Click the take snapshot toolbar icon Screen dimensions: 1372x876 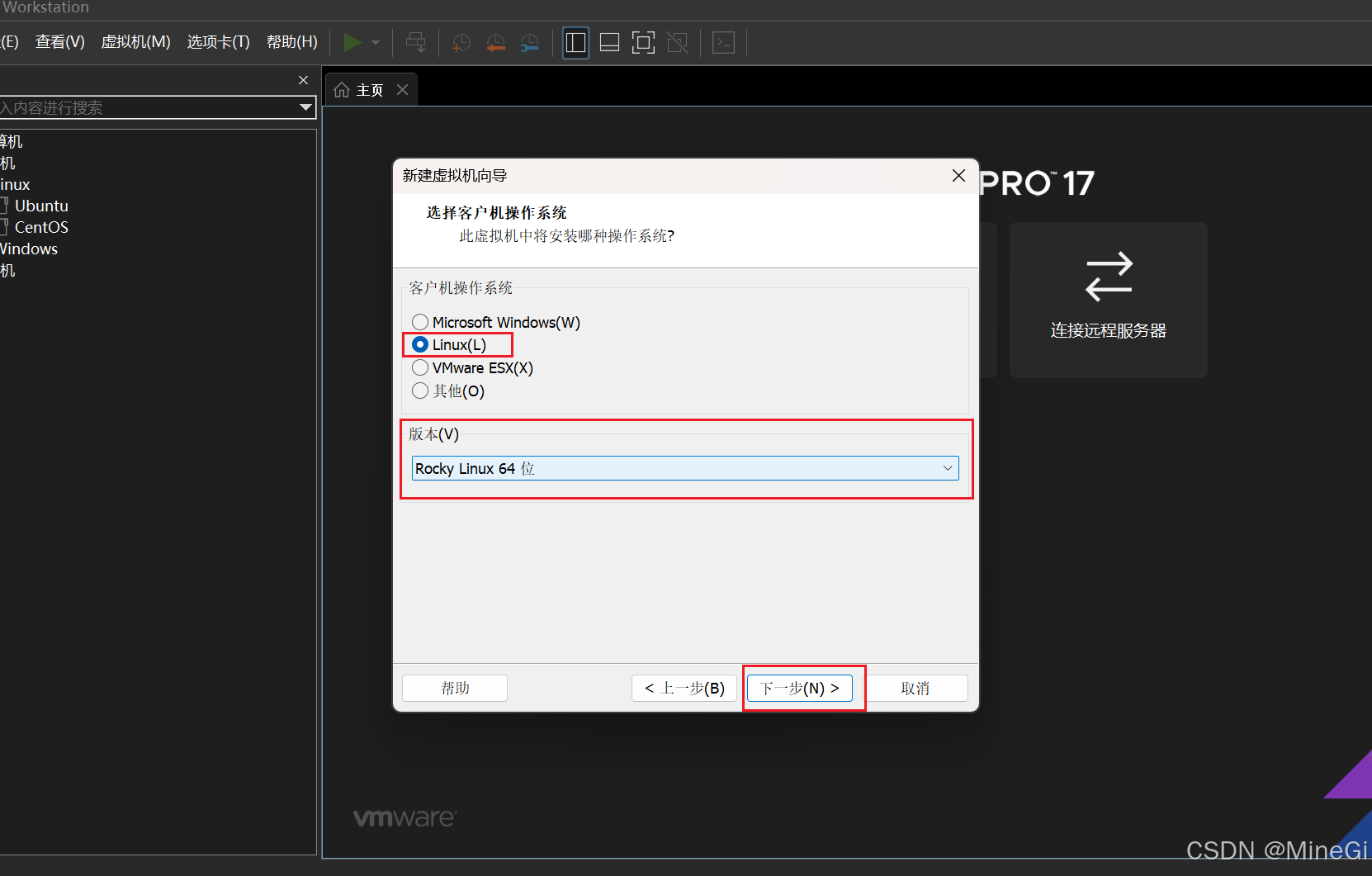[461, 42]
